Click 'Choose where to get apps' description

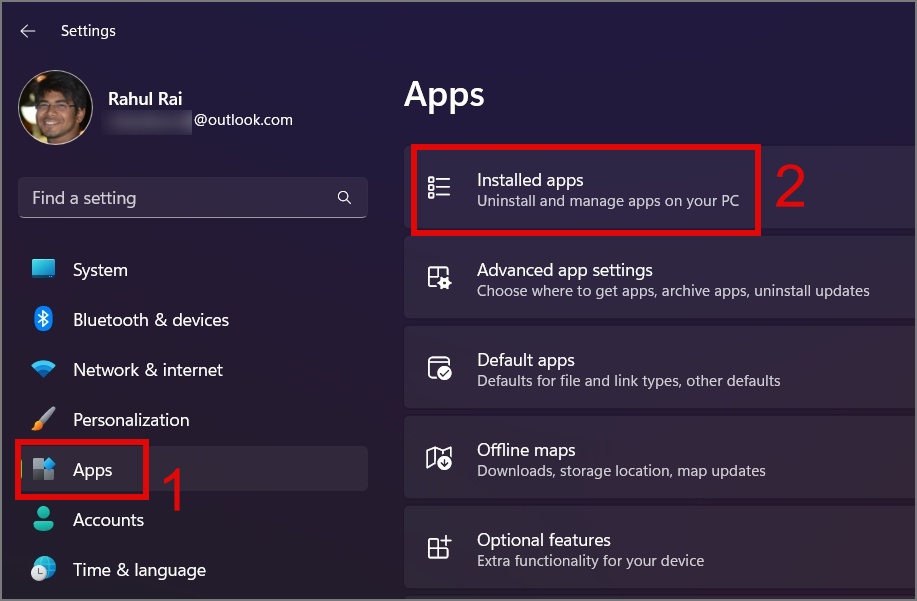(673, 291)
